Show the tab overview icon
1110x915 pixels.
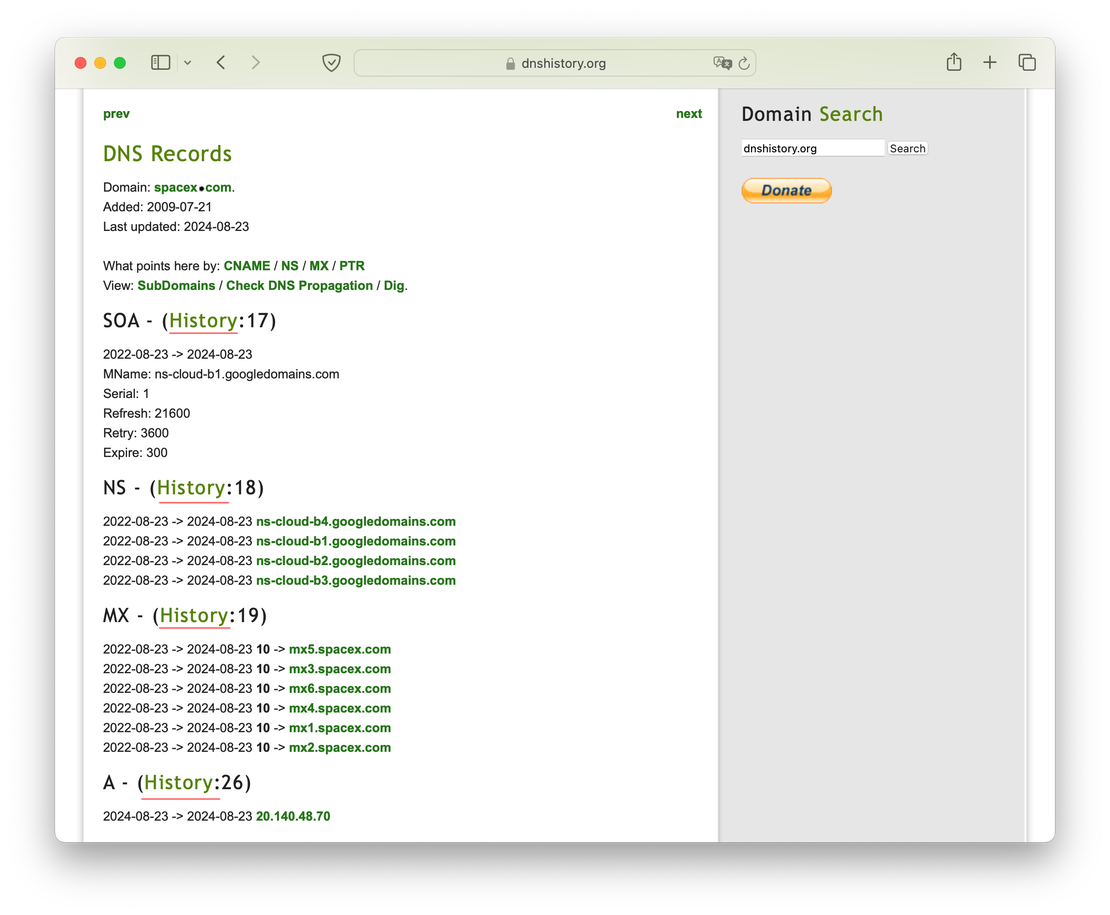1026,63
